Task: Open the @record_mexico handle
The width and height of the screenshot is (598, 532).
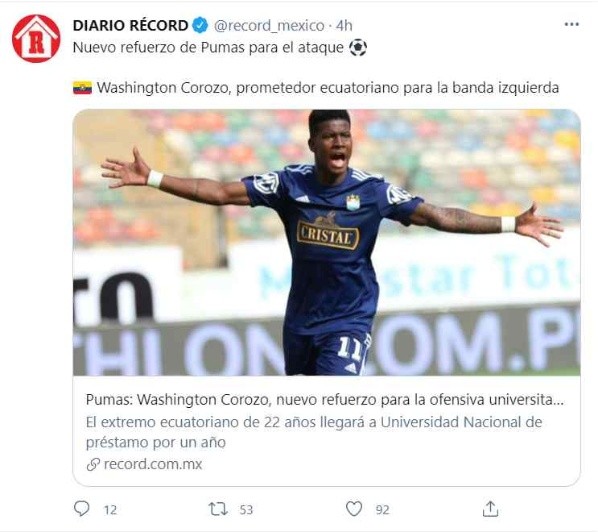Action: [x=269, y=26]
